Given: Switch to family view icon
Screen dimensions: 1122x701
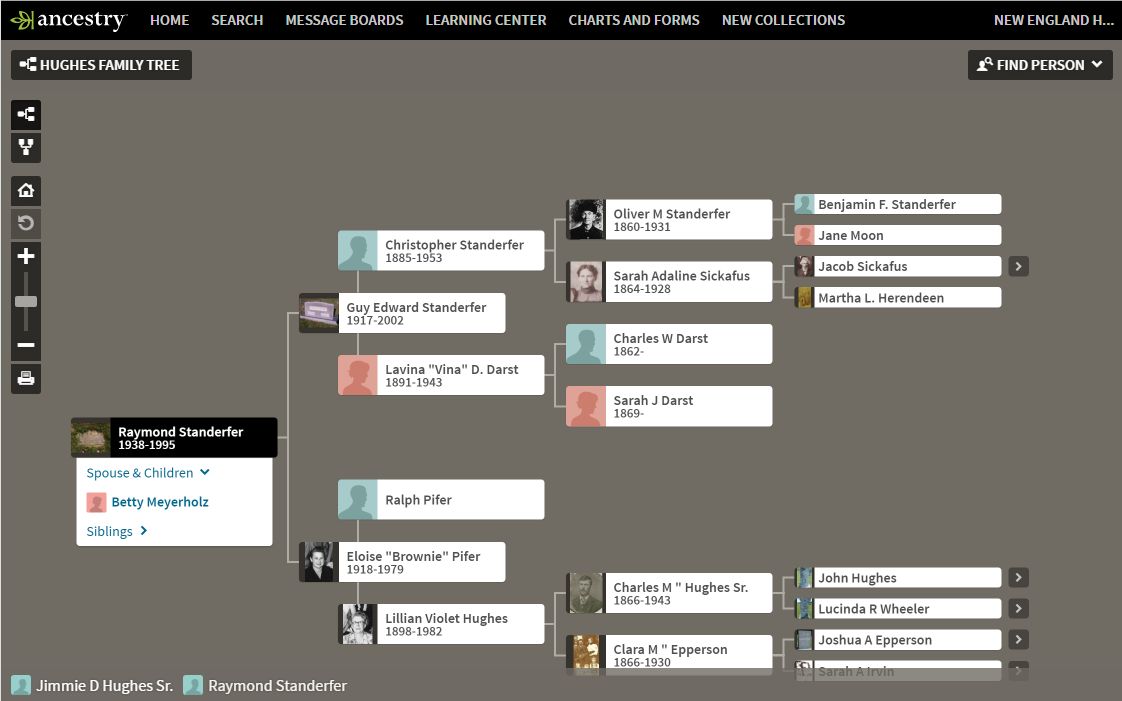Looking at the screenshot, I should pos(26,147).
